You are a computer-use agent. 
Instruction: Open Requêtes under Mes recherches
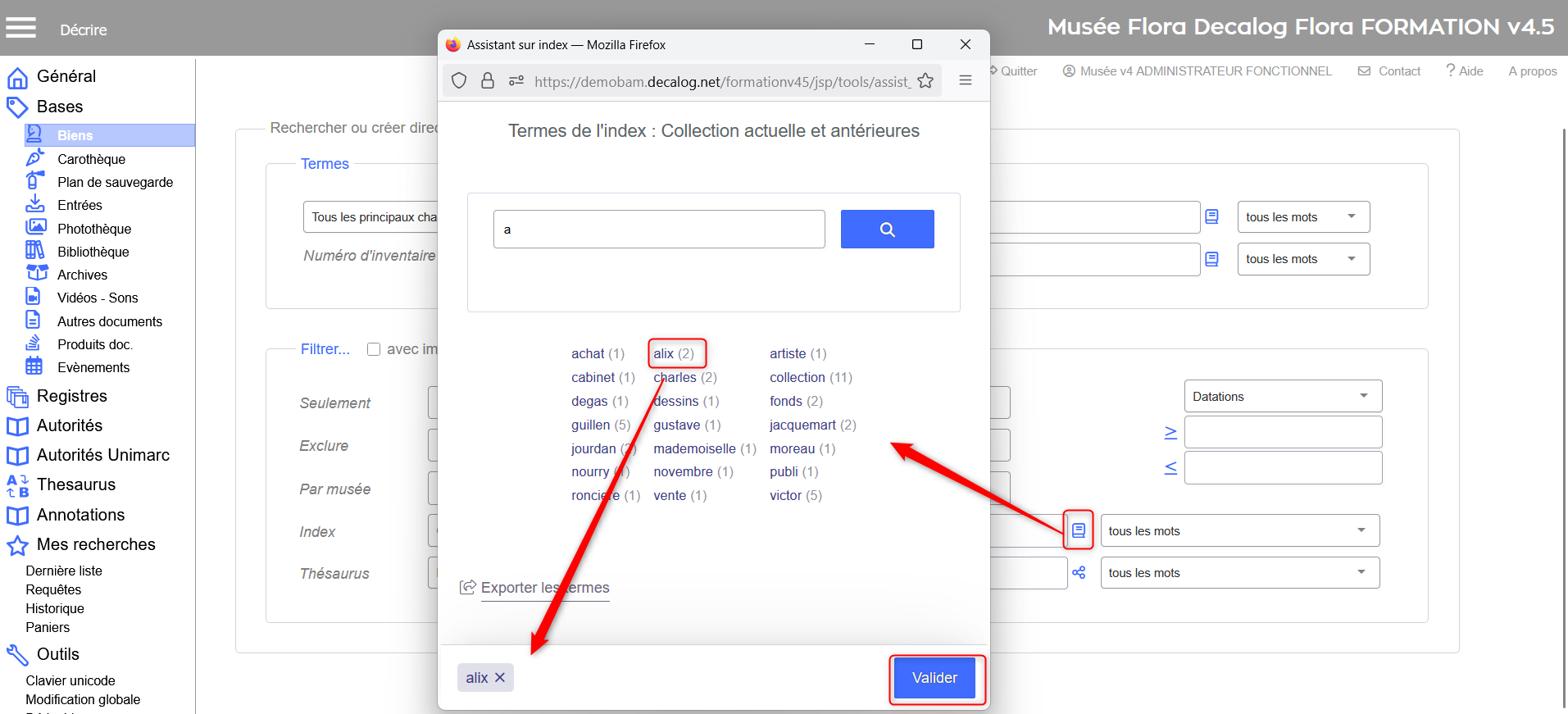(x=53, y=589)
